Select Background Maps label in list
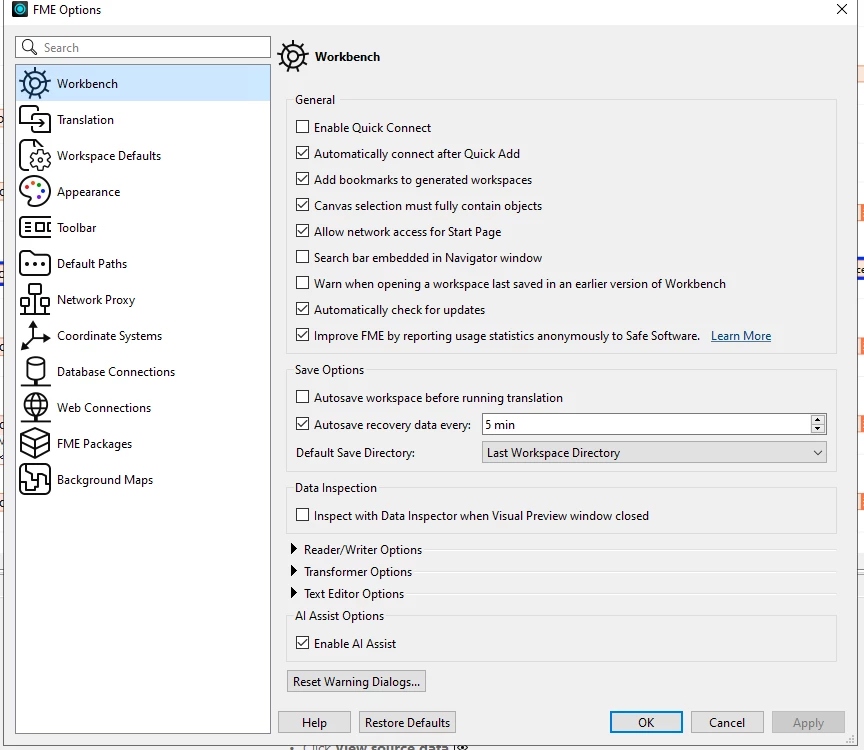Image resolution: width=864 pixels, height=750 pixels. click(105, 480)
